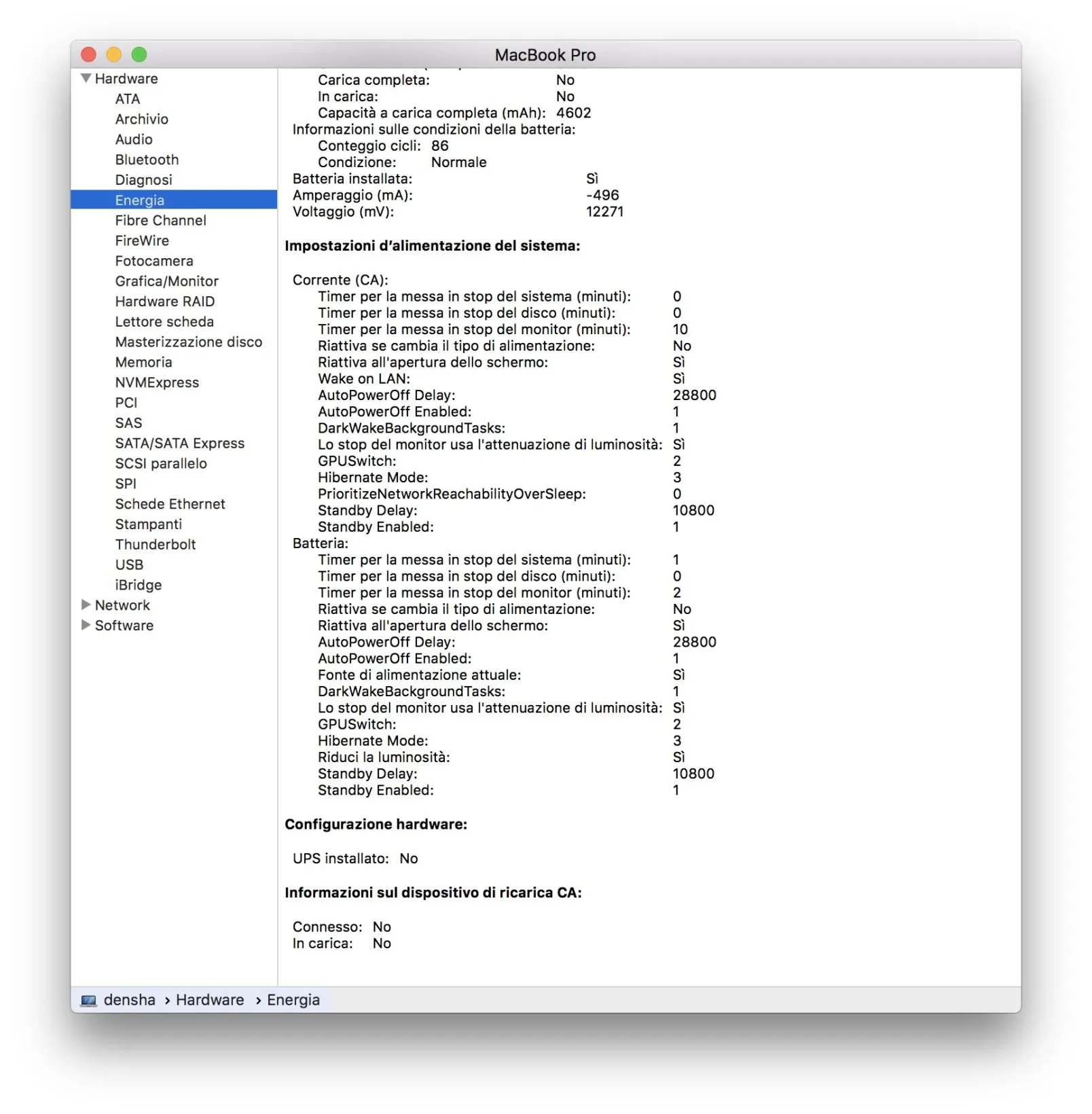Select ATA in the sidebar
The width and height of the screenshot is (1092, 1114).
point(128,99)
